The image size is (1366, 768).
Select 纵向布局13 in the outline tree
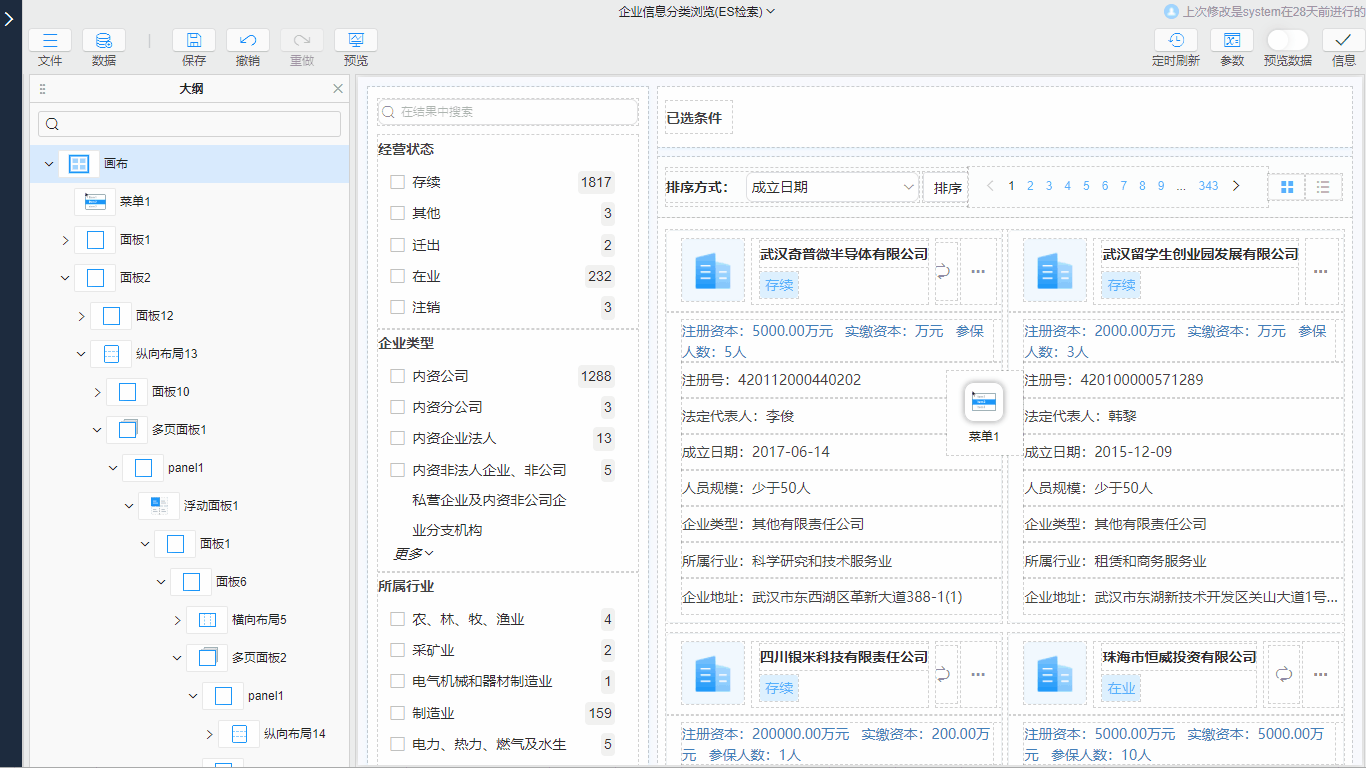[x=166, y=354]
